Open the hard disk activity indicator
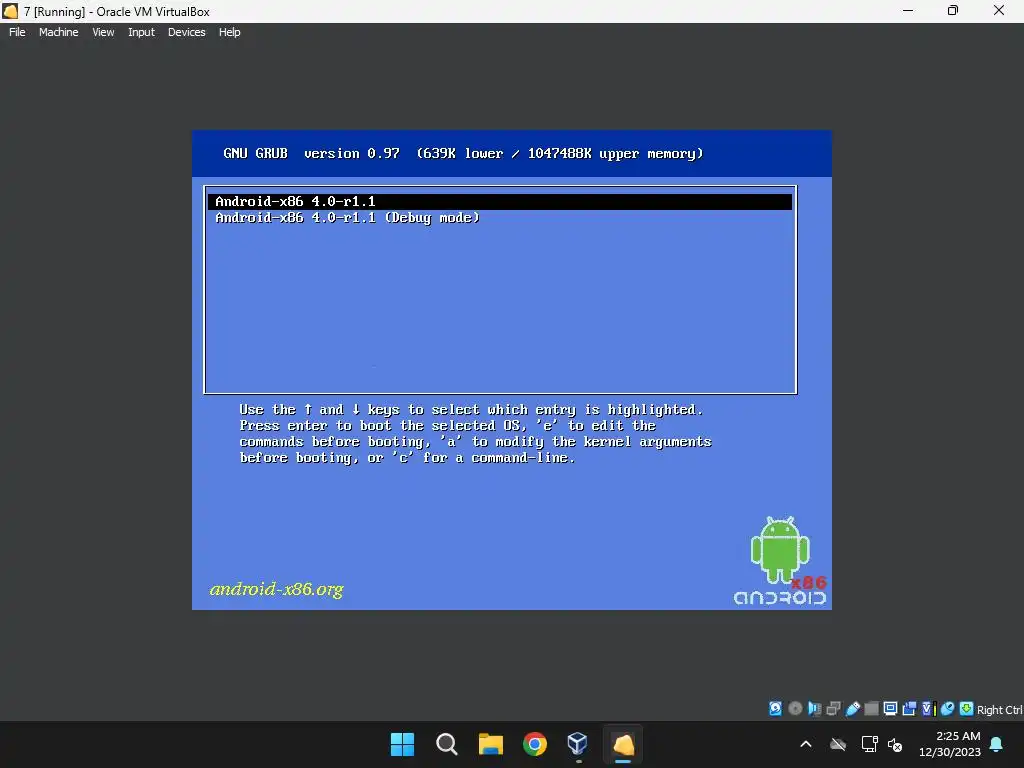Screen dimensions: 1024x768 [x=775, y=709]
